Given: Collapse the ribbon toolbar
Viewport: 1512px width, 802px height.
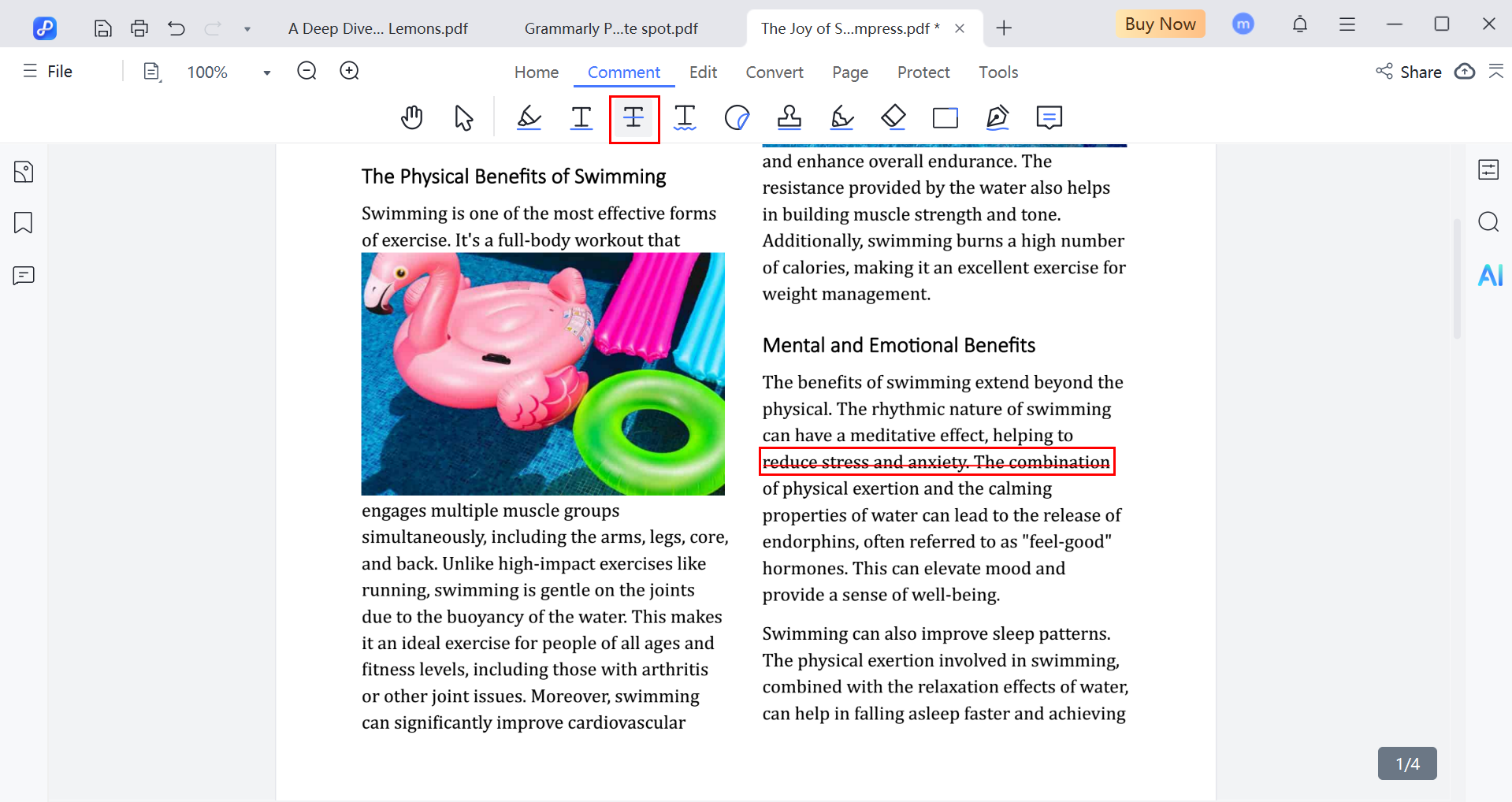Looking at the screenshot, I should click(x=1495, y=72).
